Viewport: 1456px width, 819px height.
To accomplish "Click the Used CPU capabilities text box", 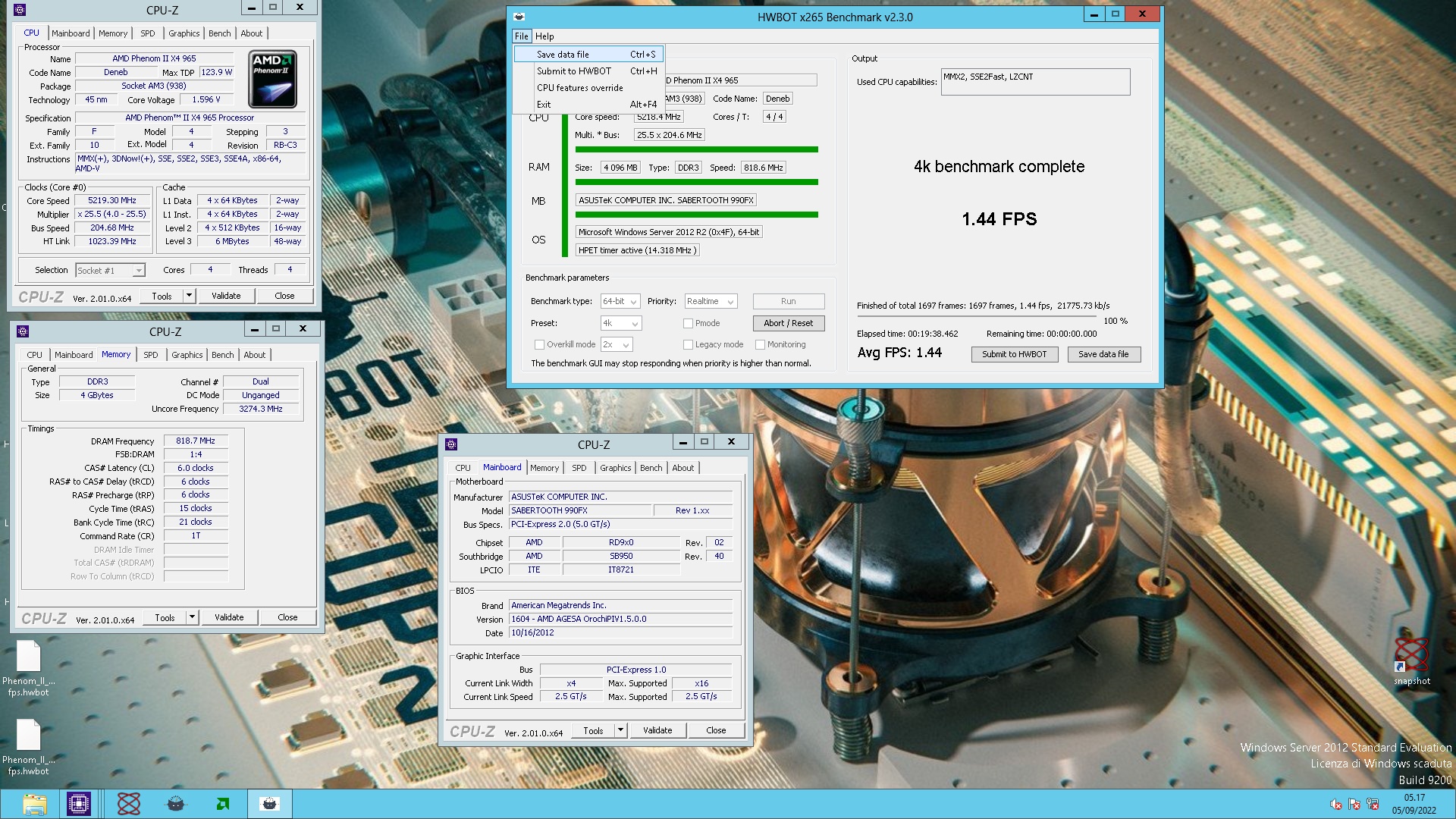I will (1035, 82).
